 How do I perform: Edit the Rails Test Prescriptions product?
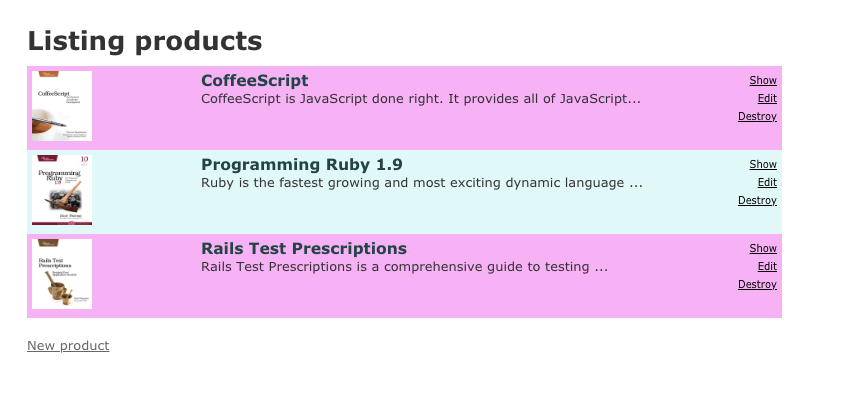(x=767, y=266)
